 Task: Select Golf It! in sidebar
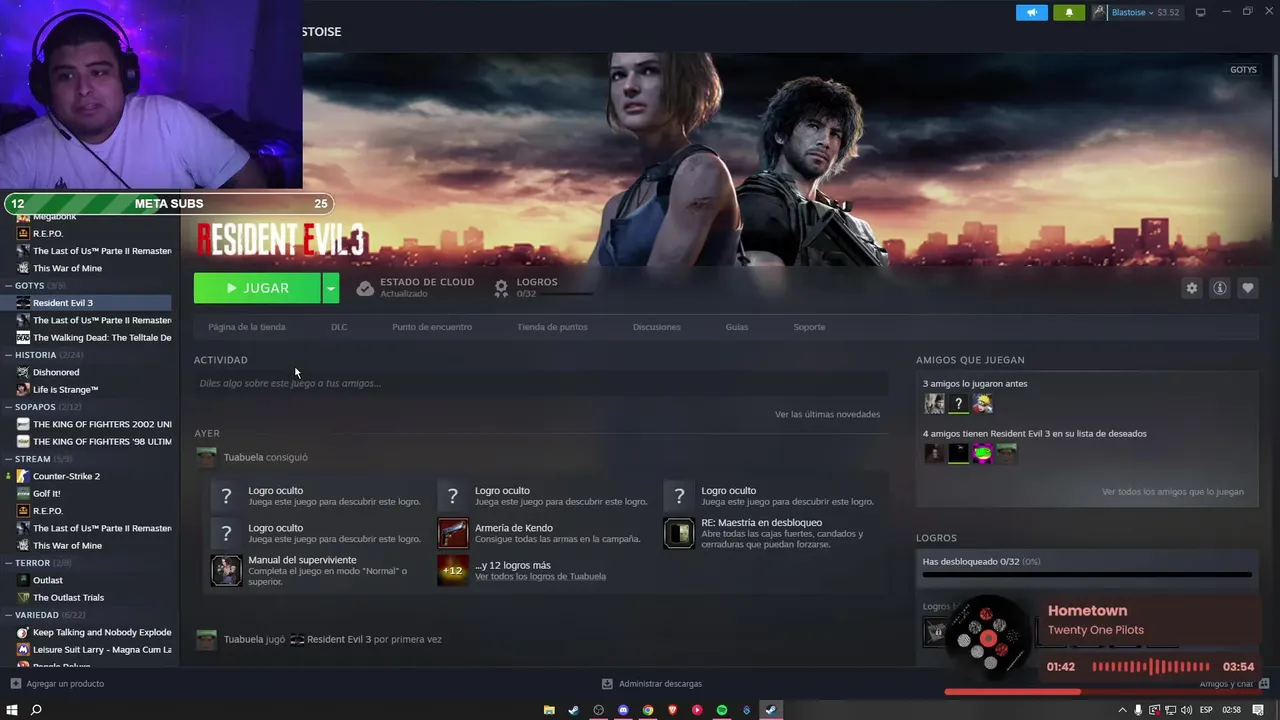86,493
